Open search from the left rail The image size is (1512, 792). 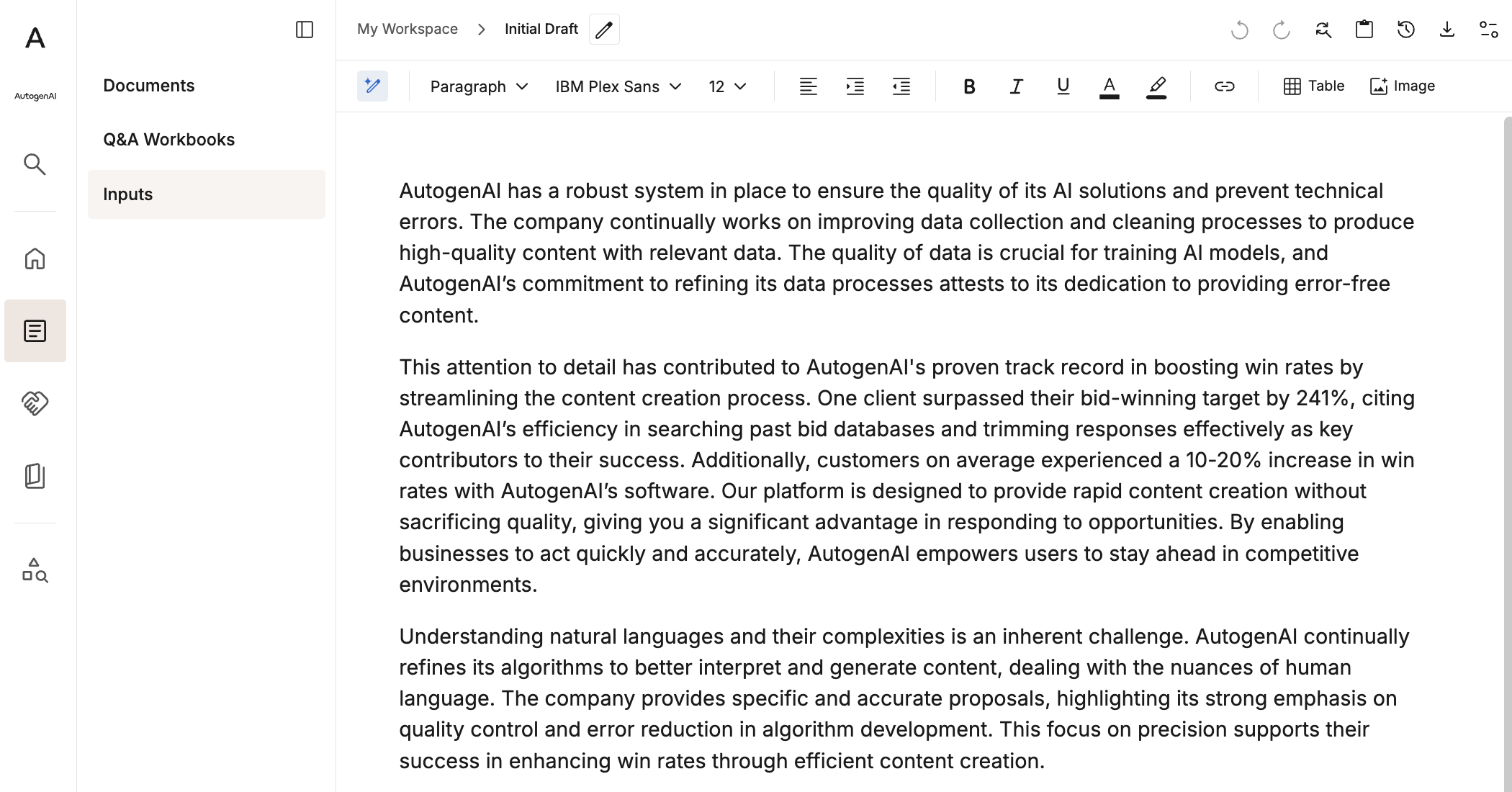point(35,164)
